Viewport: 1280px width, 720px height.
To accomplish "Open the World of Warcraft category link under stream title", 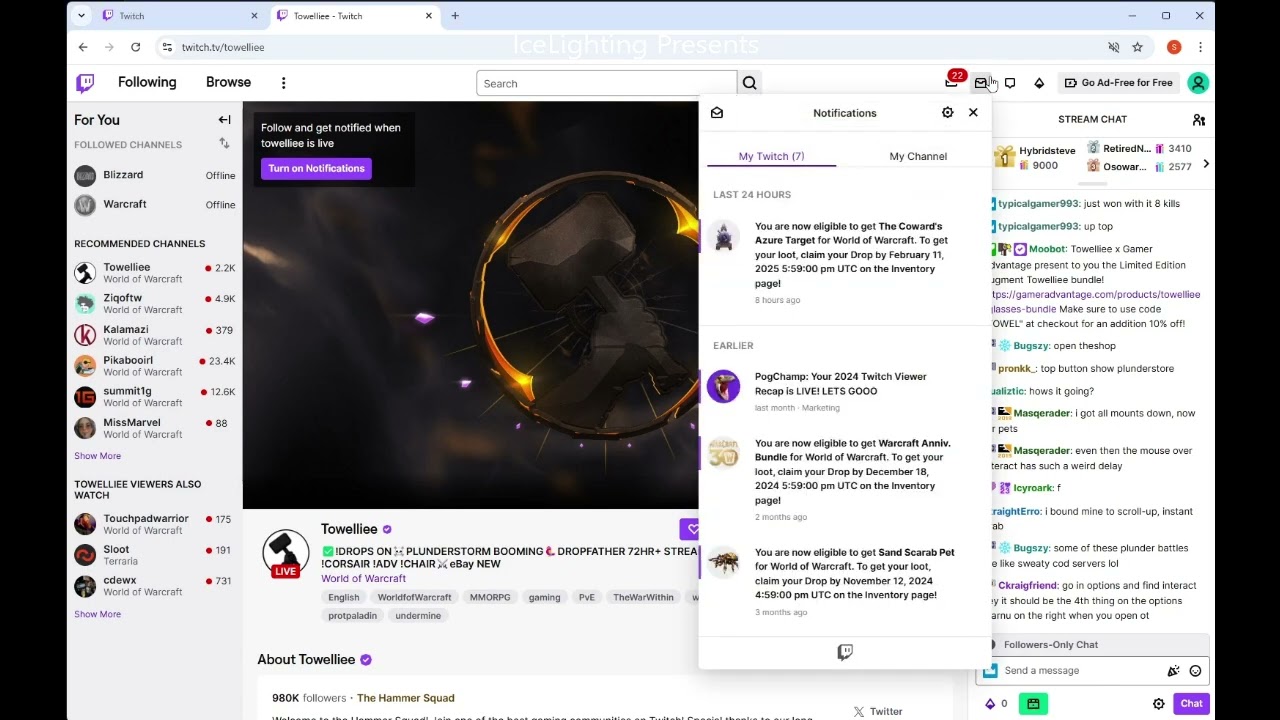I will point(363,578).
